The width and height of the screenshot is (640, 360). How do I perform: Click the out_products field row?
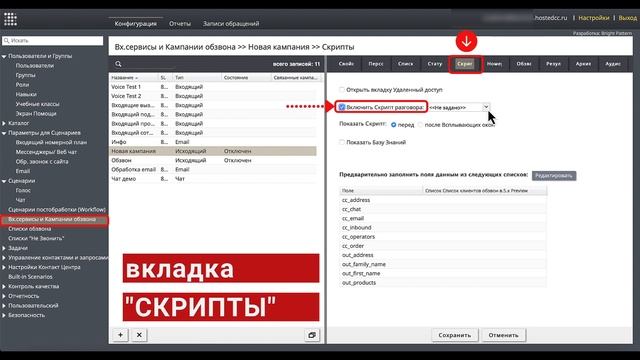(443, 283)
